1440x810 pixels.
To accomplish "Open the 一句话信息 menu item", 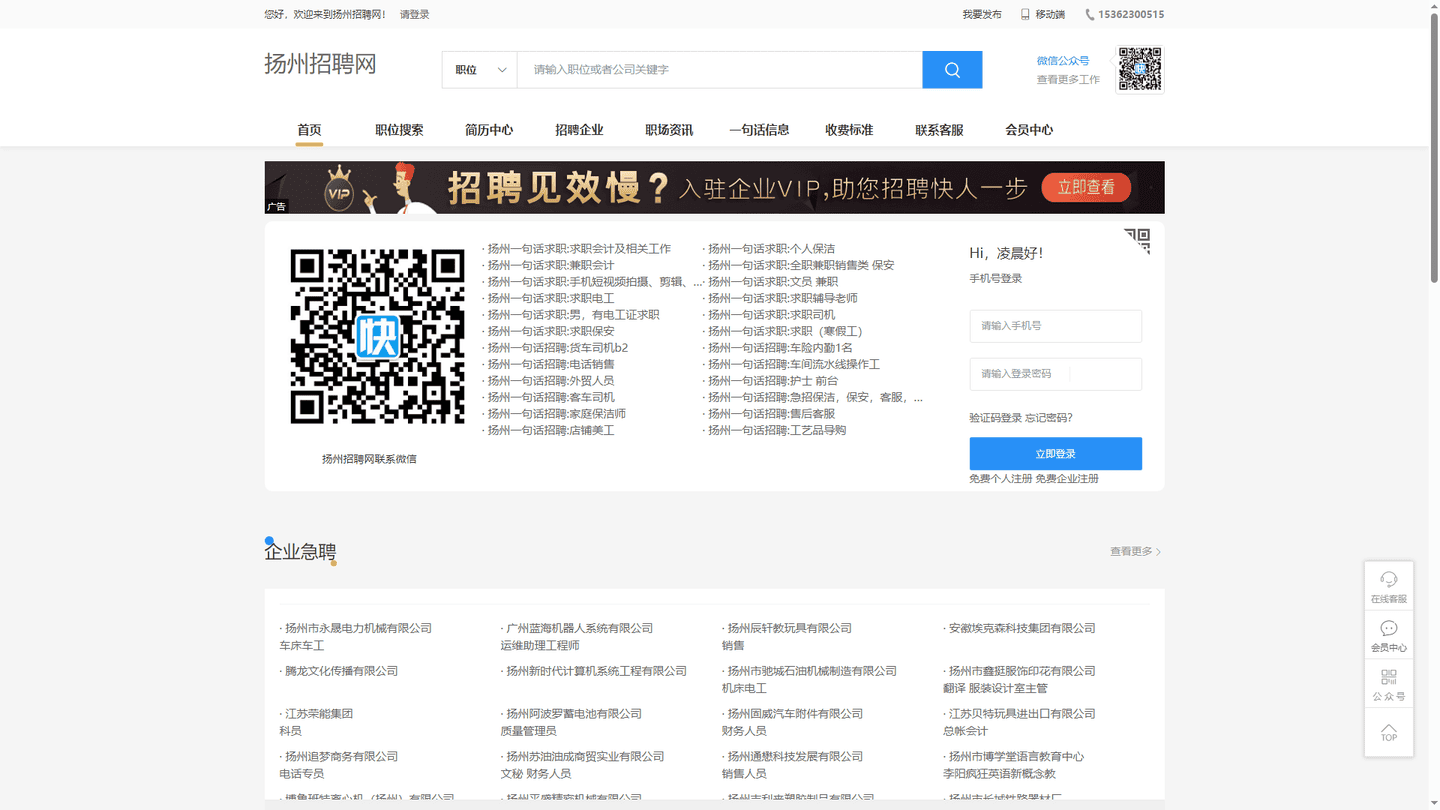I will pyautogui.click(x=759, y=130).
